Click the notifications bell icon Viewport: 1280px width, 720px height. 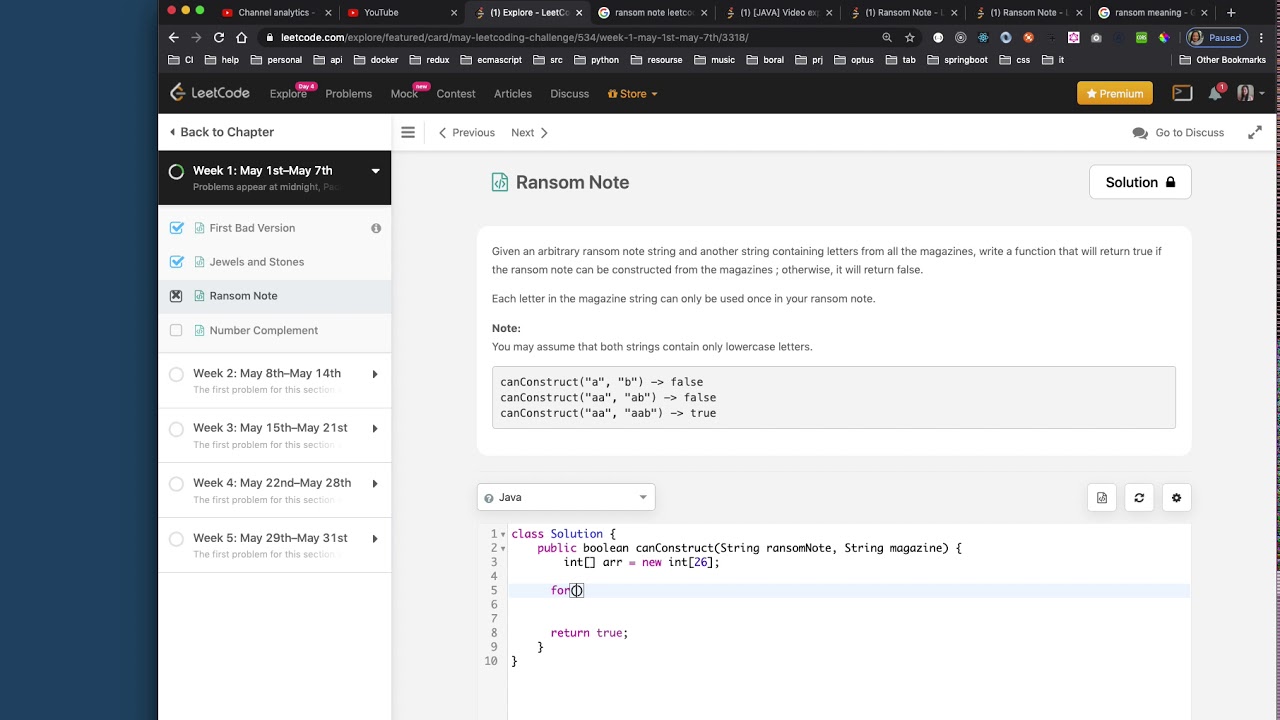(x=1215, y=93)
